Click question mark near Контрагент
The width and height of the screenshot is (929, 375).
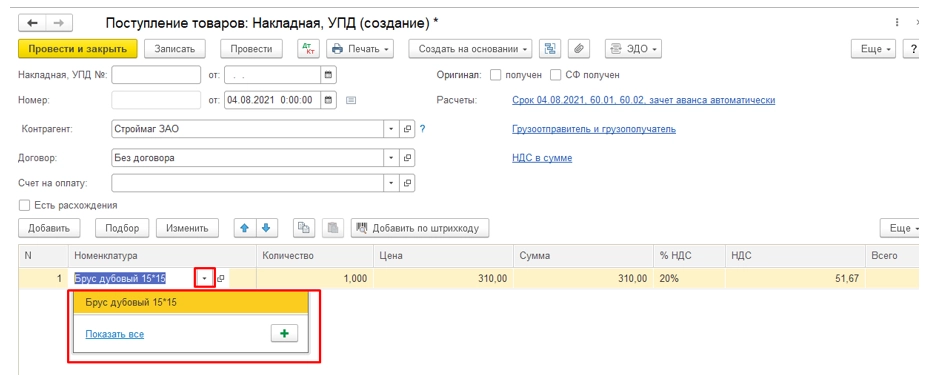[422, 129]
